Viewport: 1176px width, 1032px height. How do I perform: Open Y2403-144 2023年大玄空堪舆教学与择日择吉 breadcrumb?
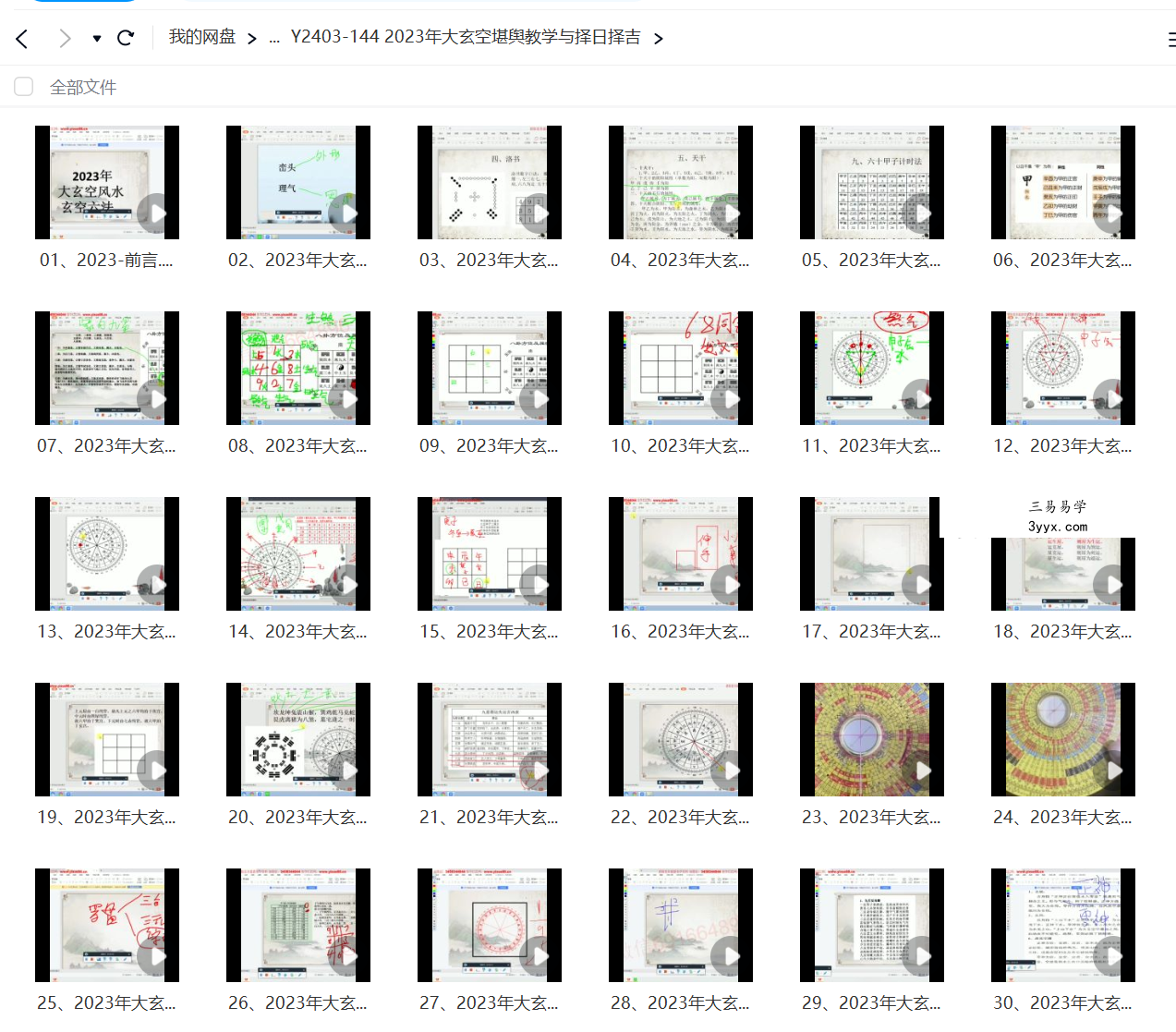466,37
